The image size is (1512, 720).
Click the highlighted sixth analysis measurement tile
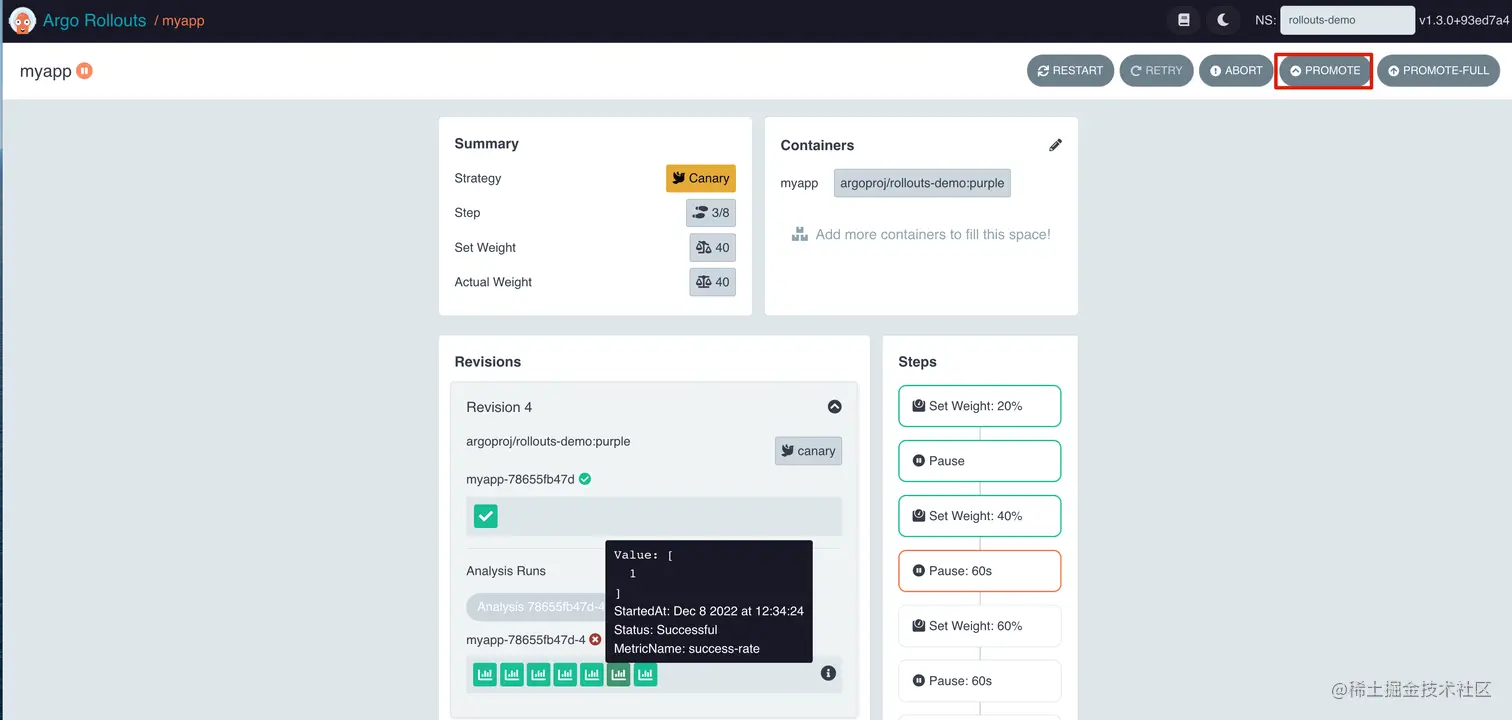(619, 675)
